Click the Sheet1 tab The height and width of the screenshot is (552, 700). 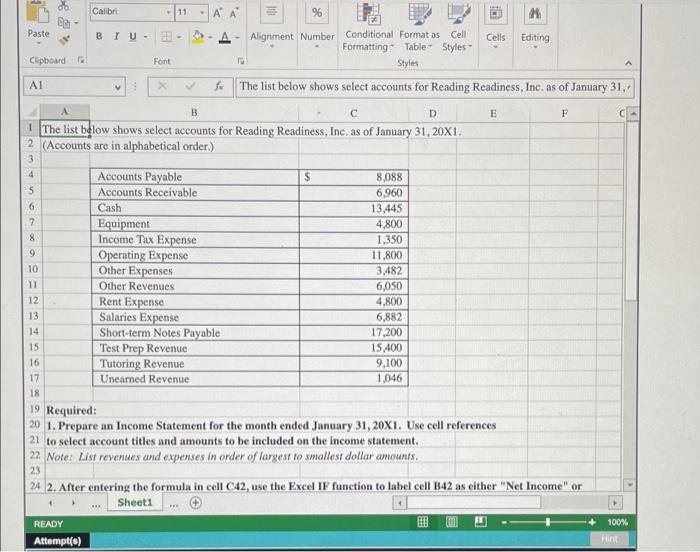coord(135,502)
